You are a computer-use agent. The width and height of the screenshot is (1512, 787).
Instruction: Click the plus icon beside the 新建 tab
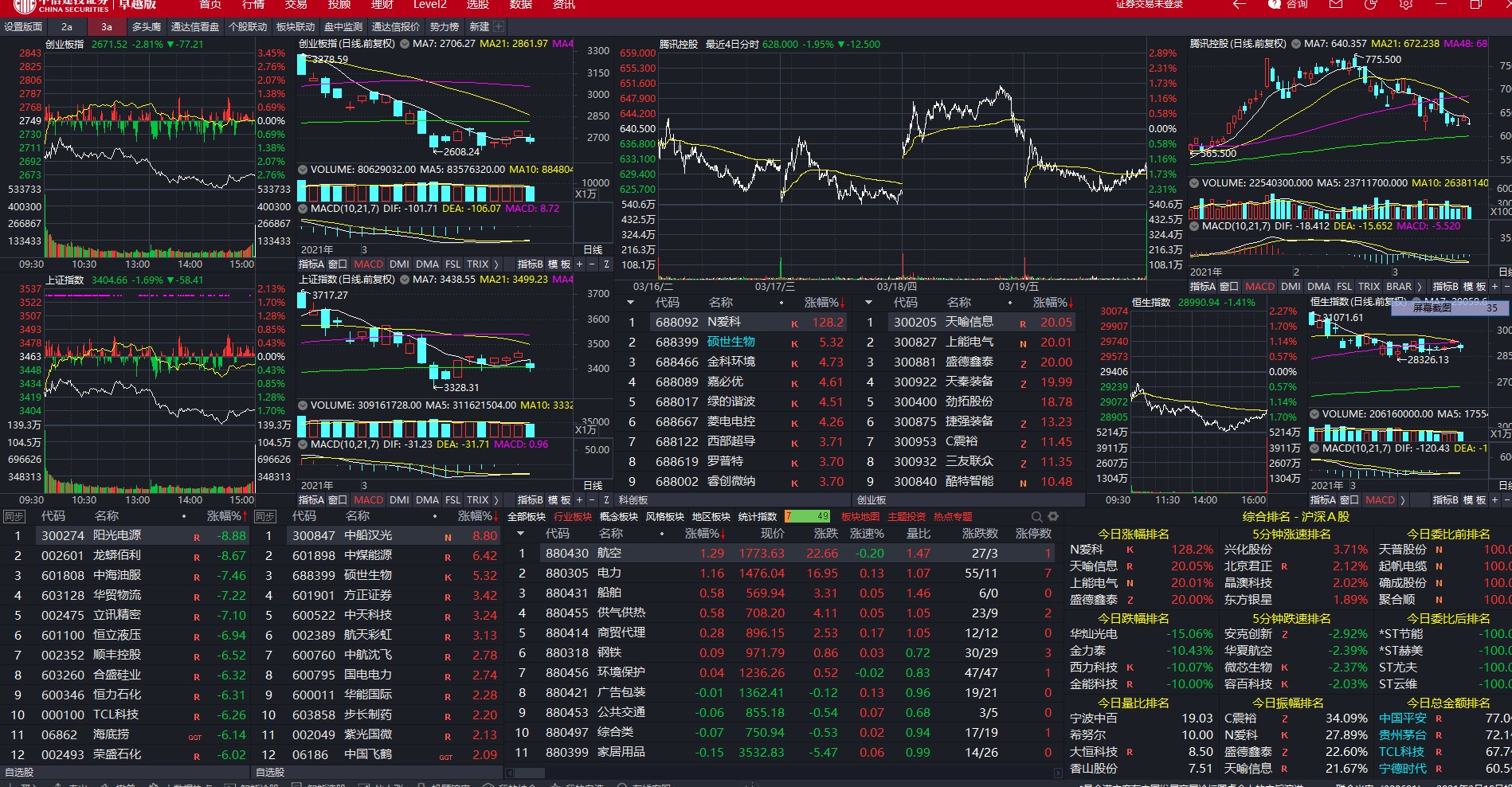tap(499, 26)
